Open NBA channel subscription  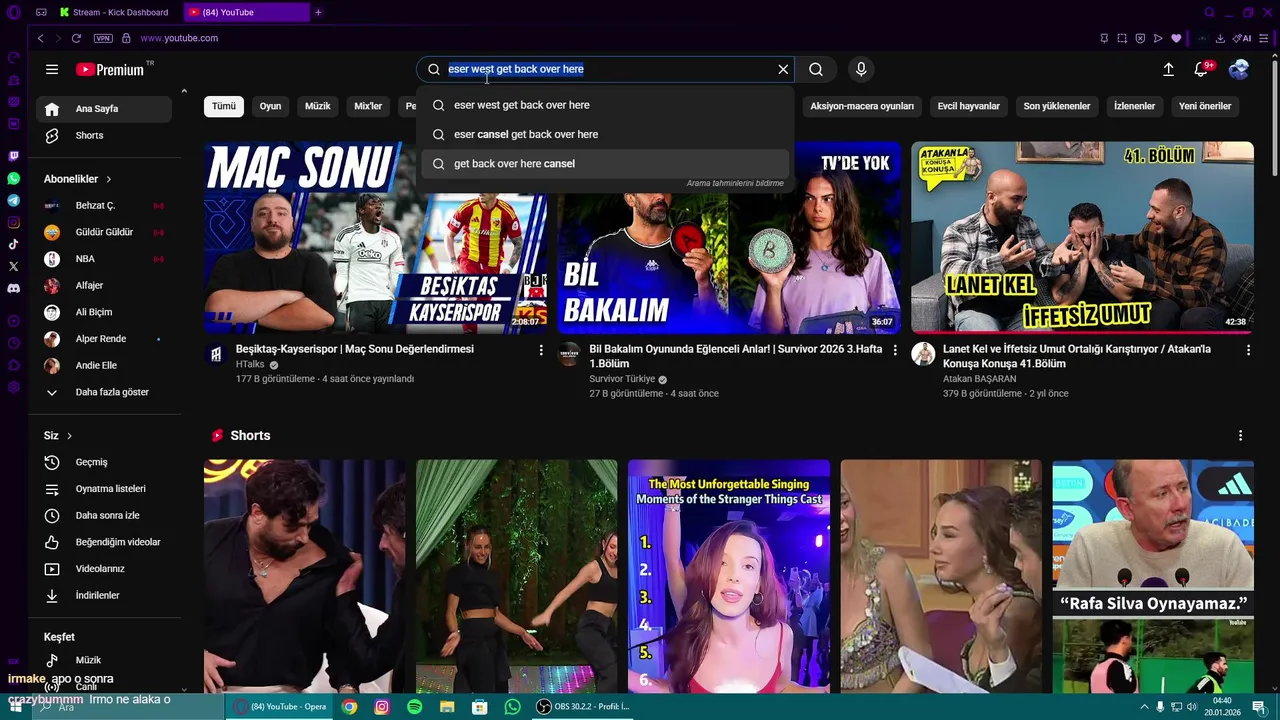[x=104, y=259]
